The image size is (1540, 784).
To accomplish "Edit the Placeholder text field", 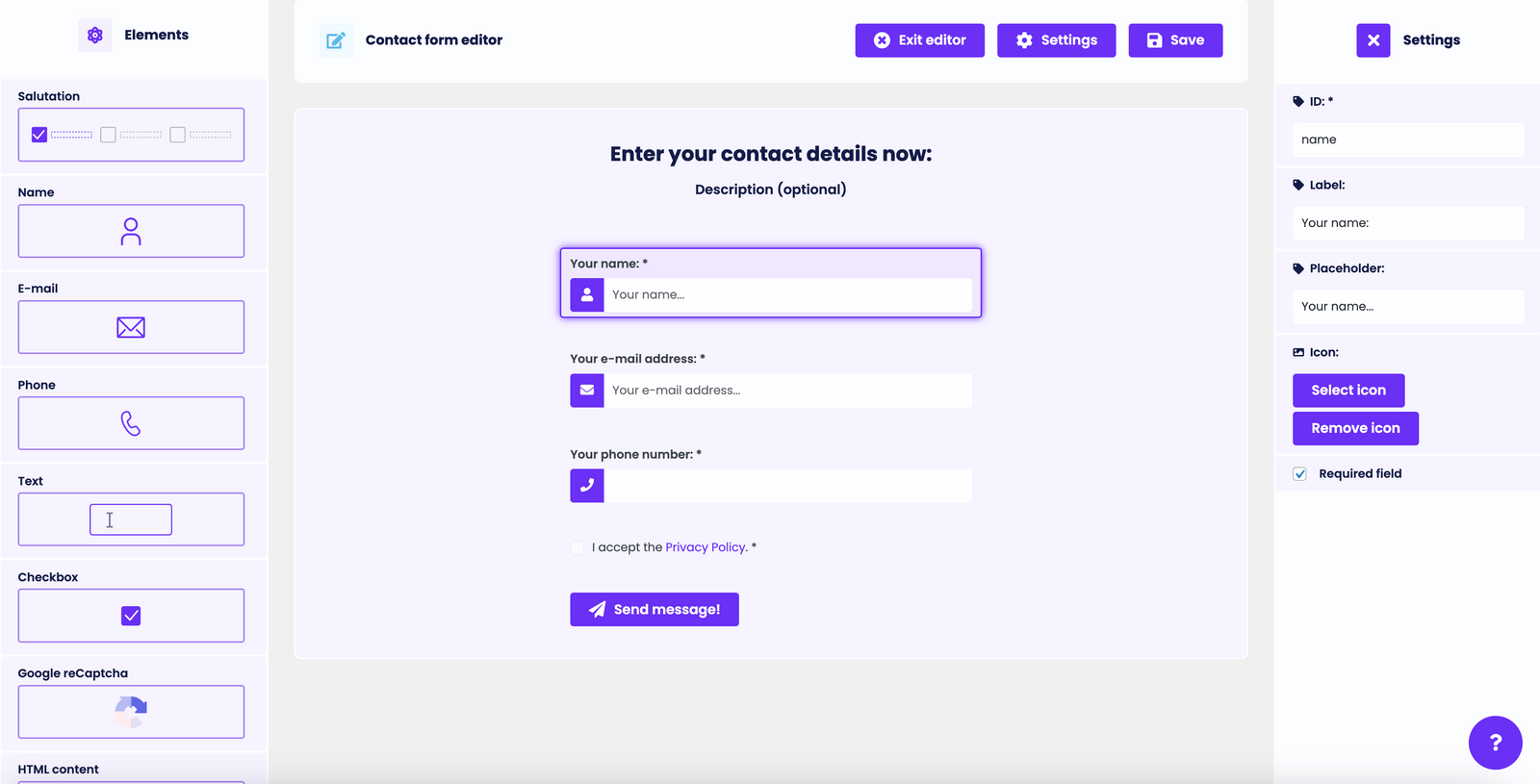I will click(1407, 306).
